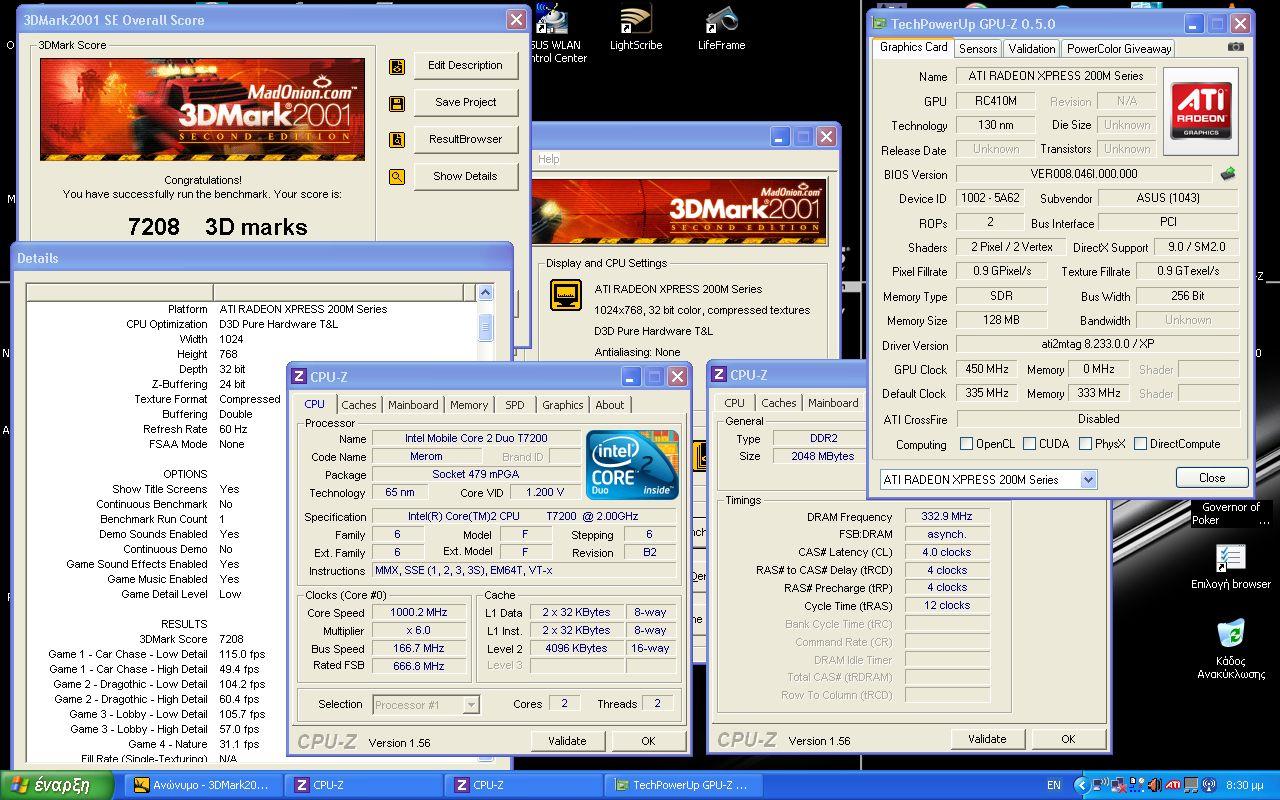This screenshot has height=800, width=1280.
Task: Click the wireless computer signal tray icon
Action: click(x=1100, y=785)
